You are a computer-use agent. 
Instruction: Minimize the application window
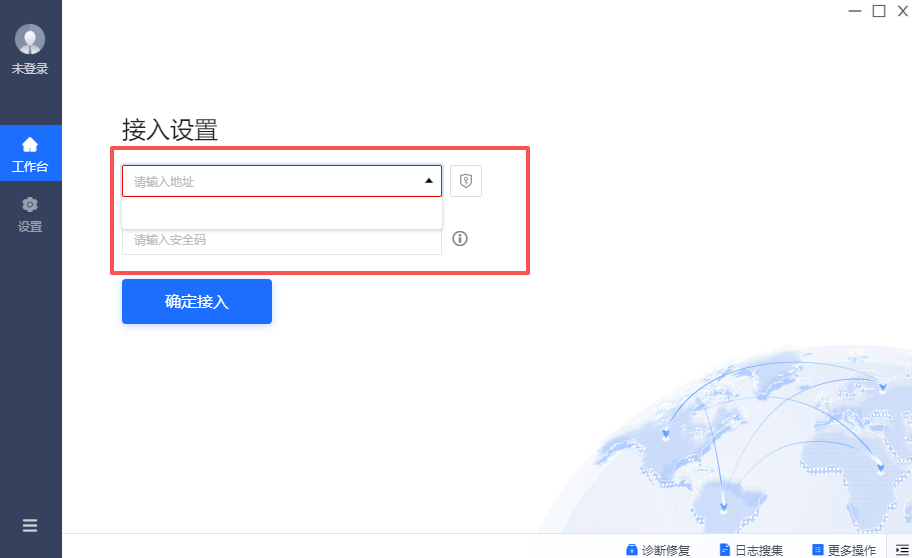(x=854, y=11)
